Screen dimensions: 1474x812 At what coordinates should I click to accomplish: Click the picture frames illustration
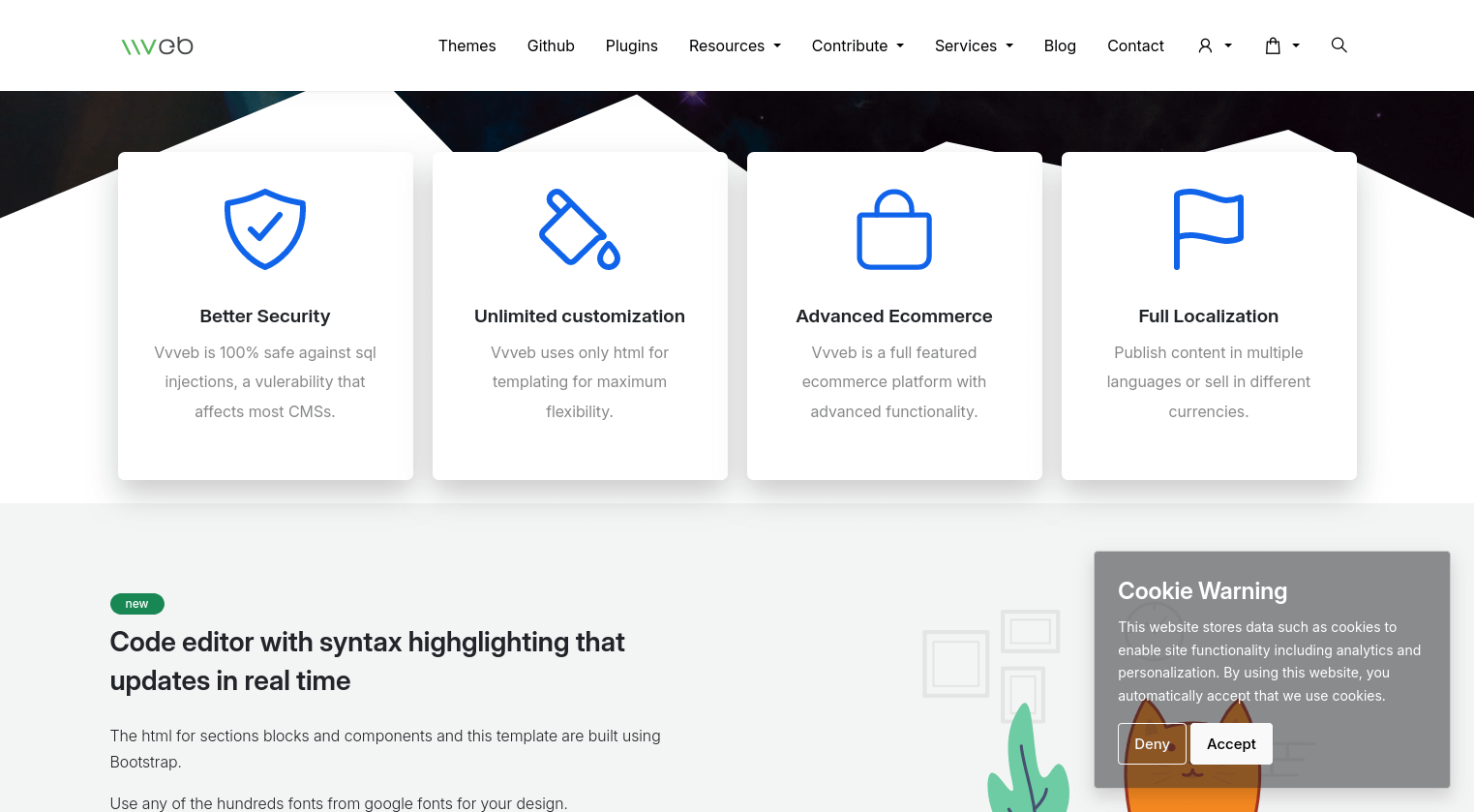991,665
